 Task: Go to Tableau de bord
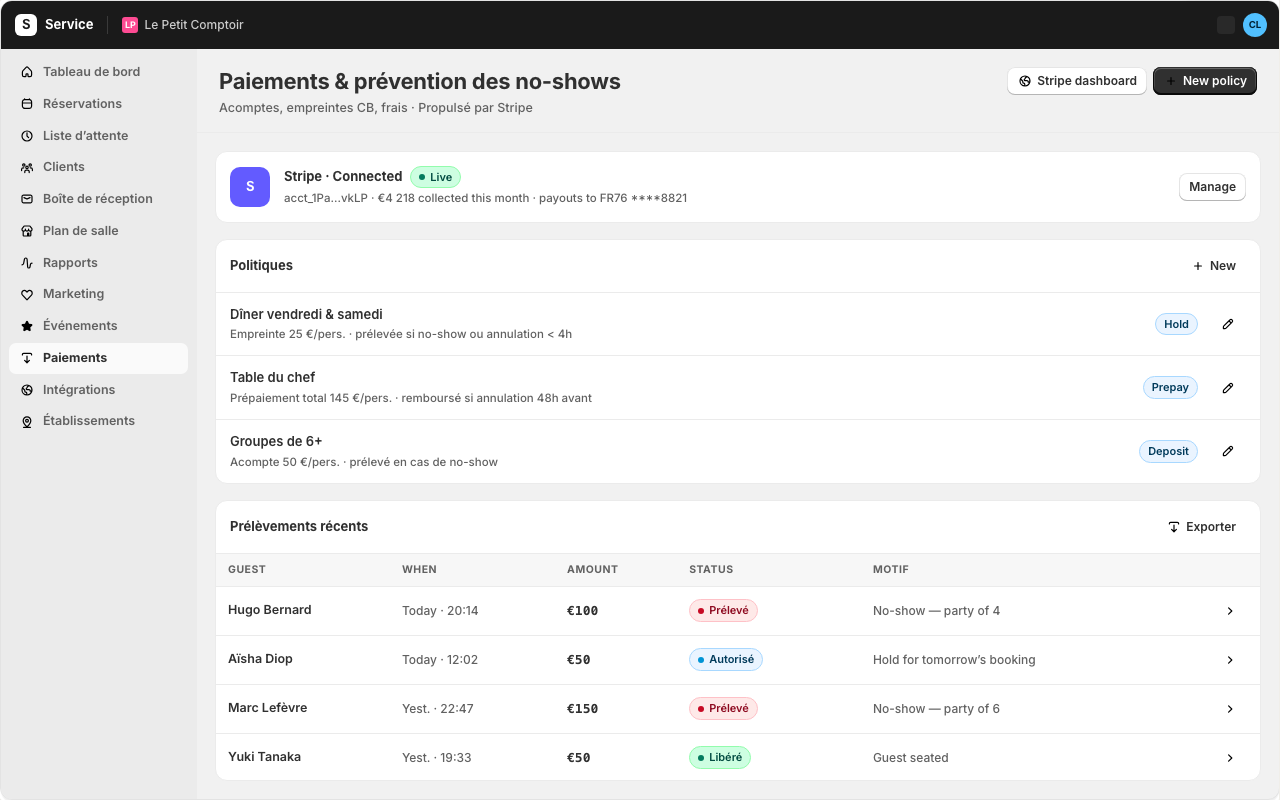pos(98,72)
